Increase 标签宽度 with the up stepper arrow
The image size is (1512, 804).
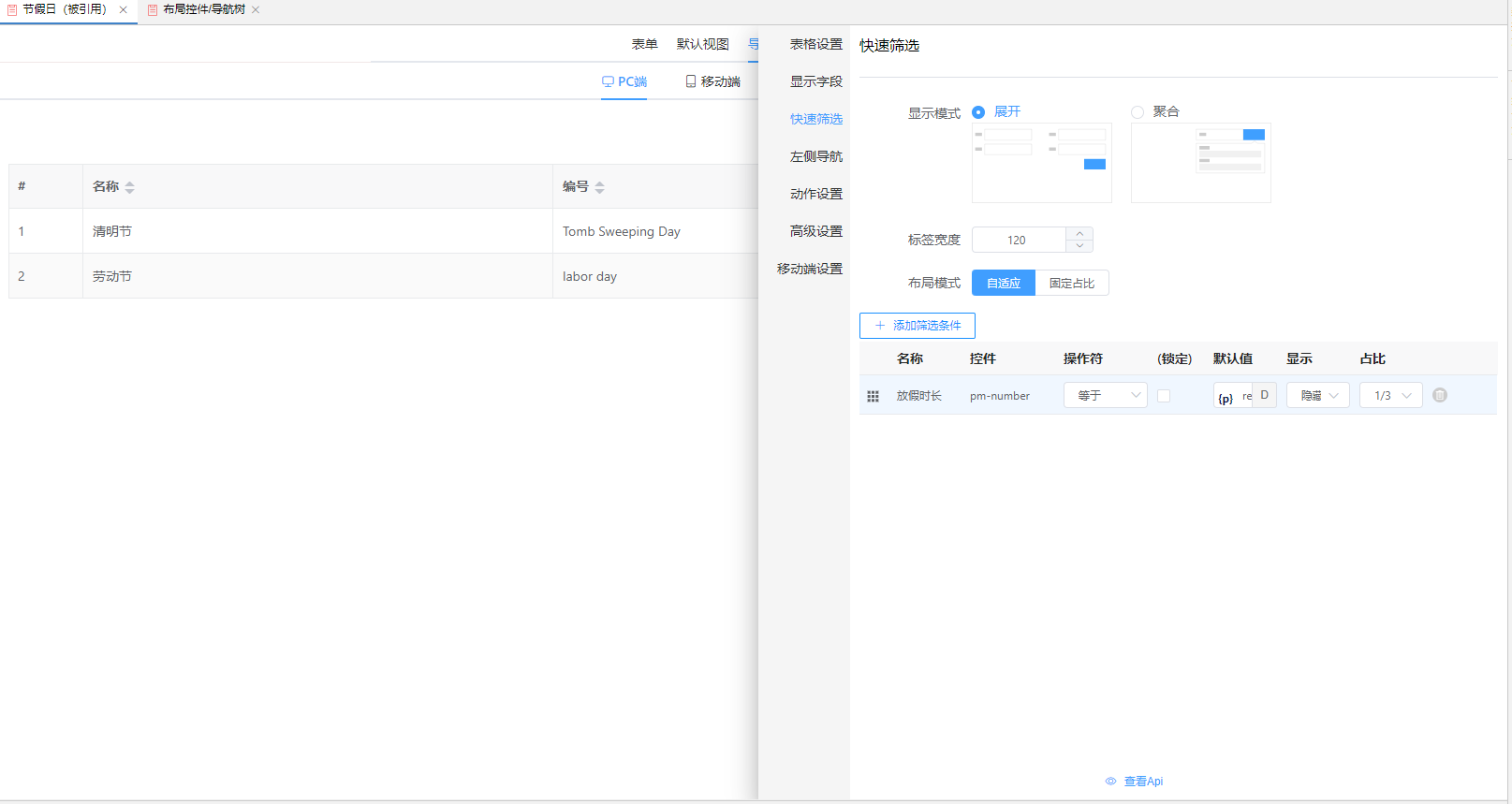[x=1079, y=234]
